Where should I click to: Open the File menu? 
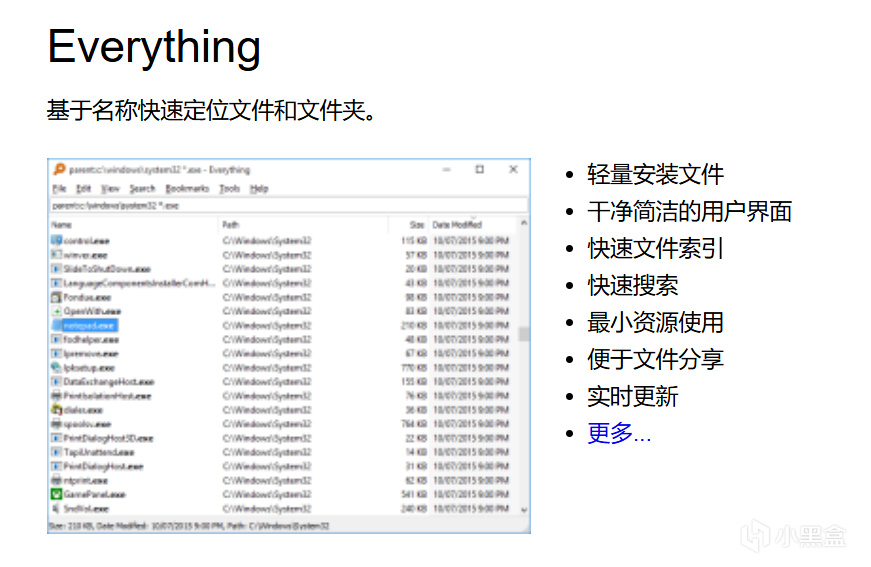tap(59, 189)
